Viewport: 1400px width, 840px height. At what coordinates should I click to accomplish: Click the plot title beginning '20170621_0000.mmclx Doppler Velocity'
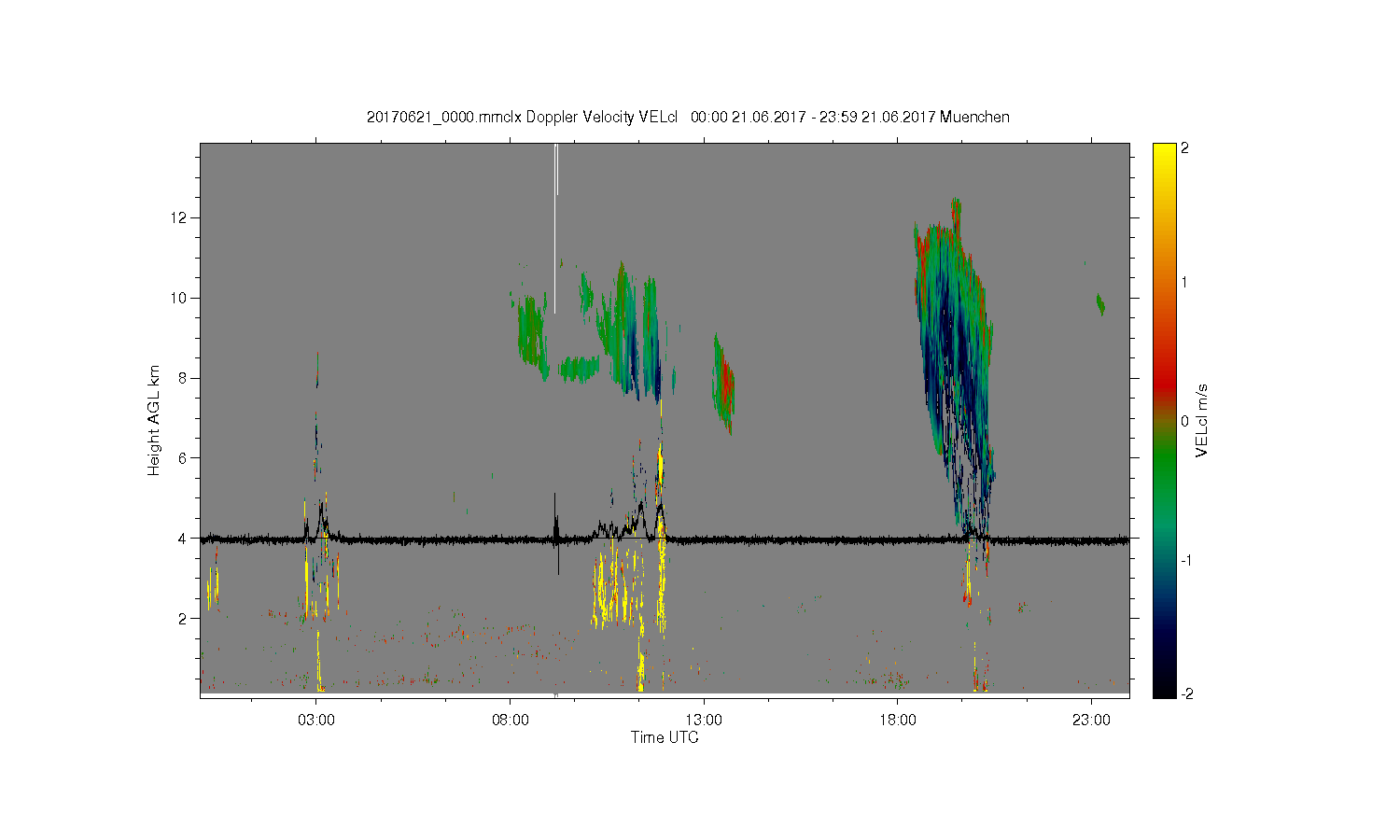[688, 117]
